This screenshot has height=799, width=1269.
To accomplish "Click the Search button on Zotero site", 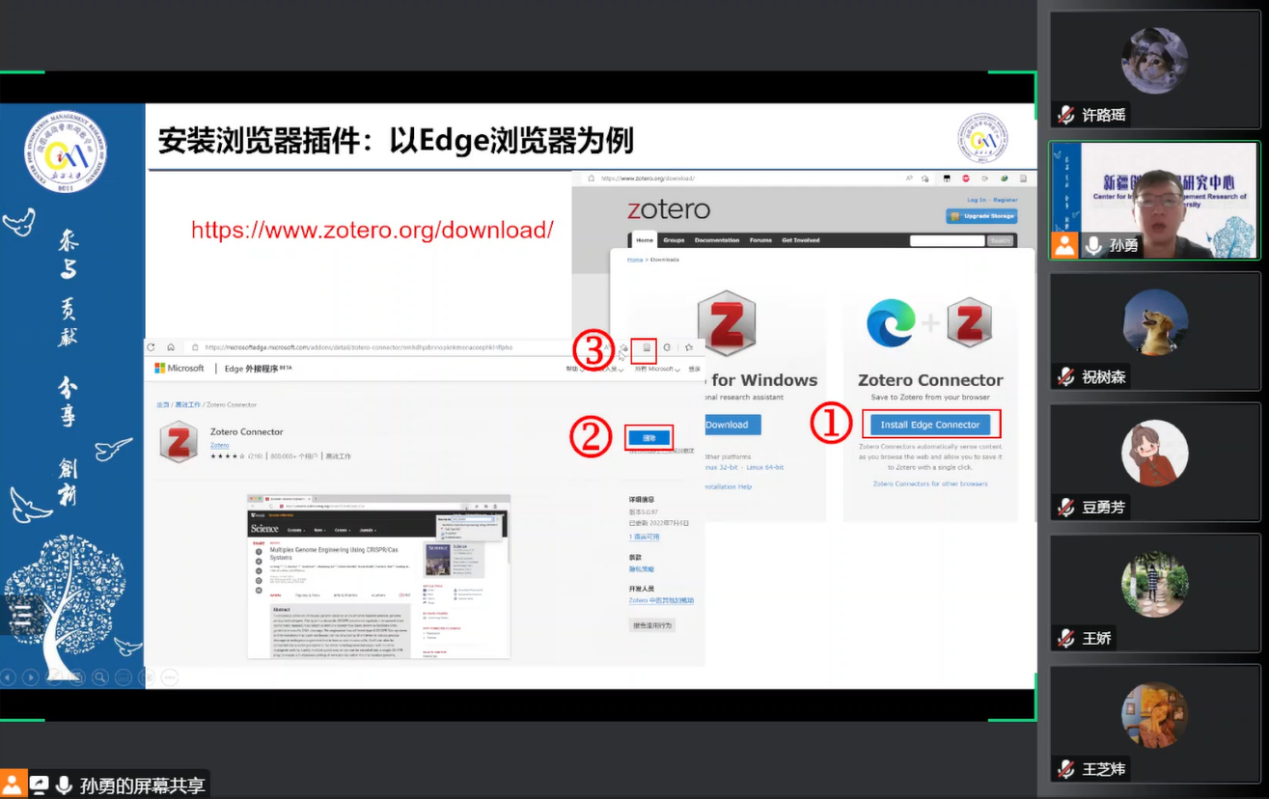I will tap(1000, 241).
